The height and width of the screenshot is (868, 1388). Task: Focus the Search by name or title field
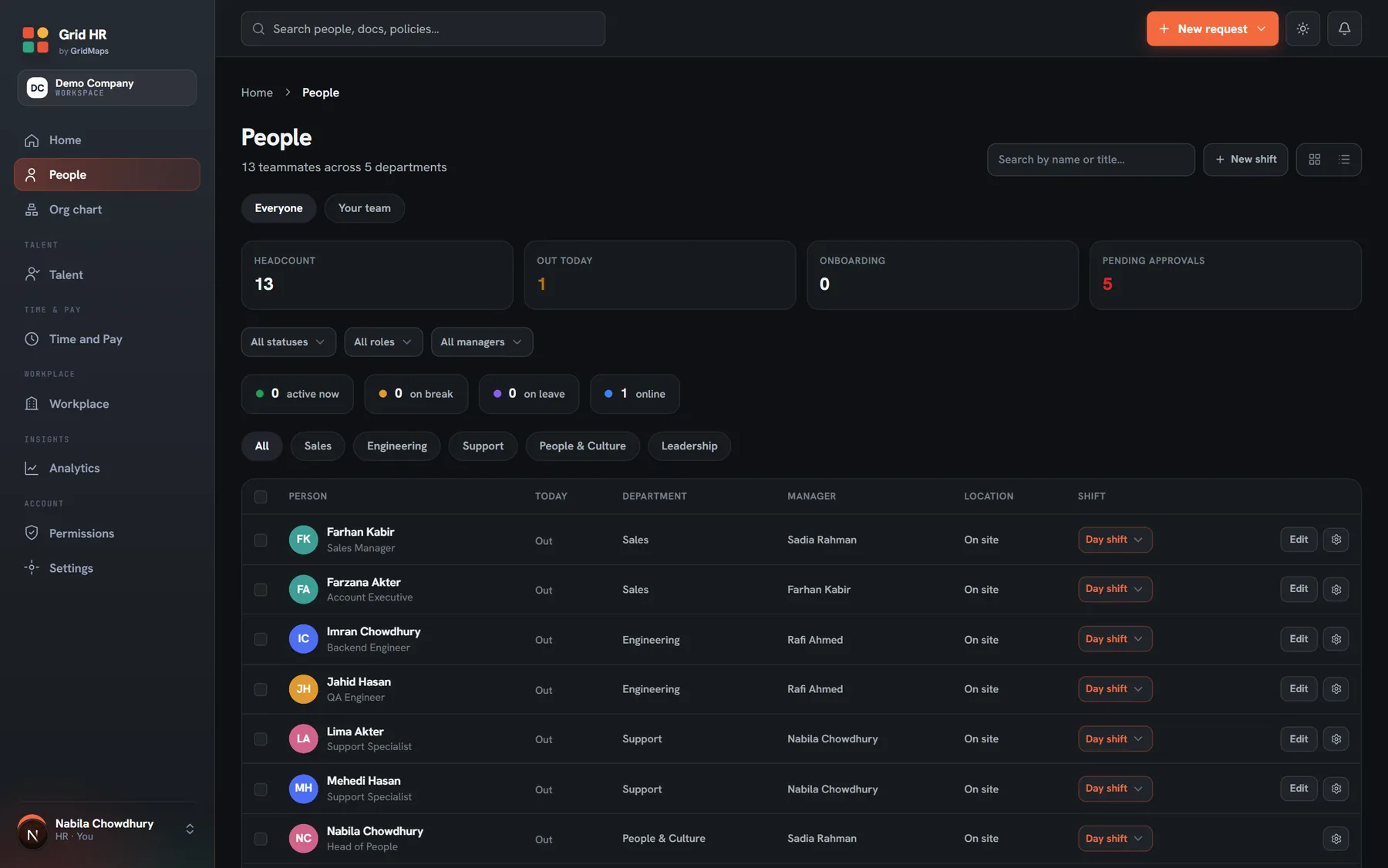(1091, 160)
